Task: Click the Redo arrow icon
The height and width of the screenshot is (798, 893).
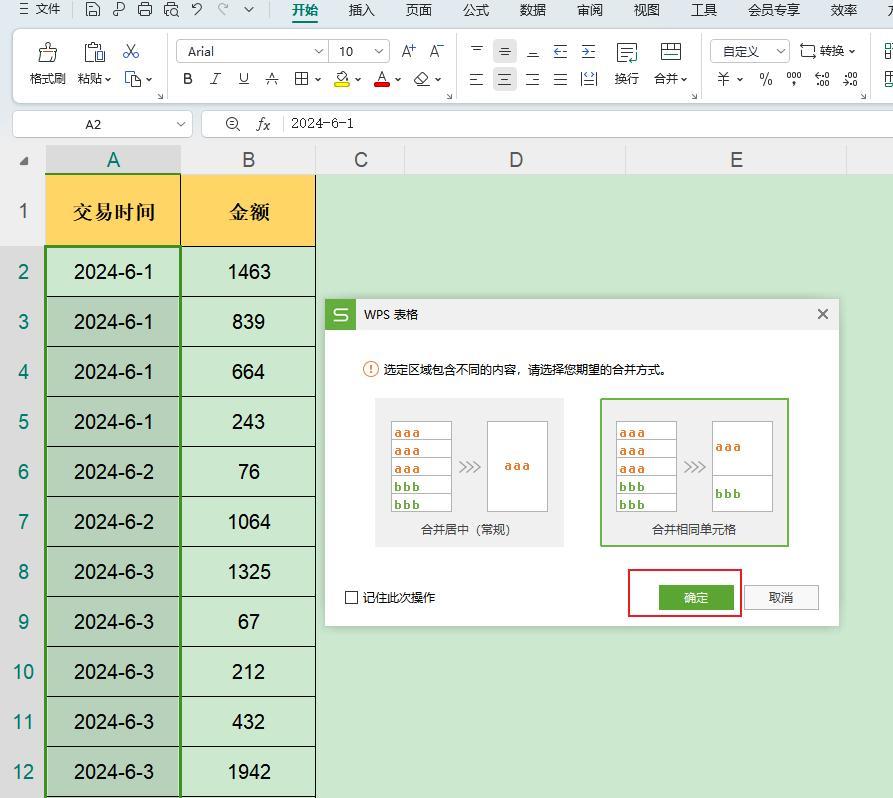Action: [223, 9]
